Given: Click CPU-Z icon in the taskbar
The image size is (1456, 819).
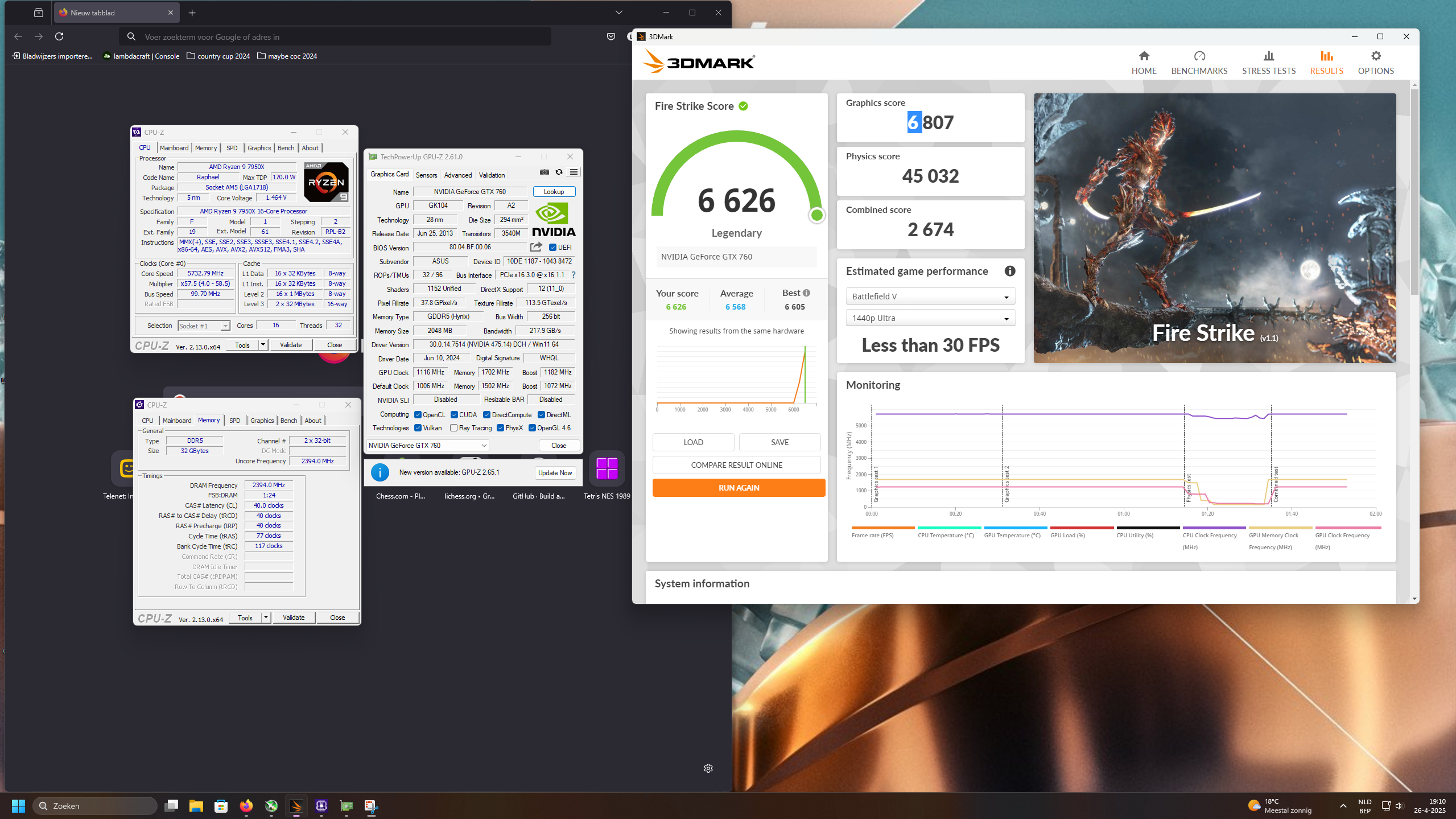Looking at the screenshot, I should point(321,806).
